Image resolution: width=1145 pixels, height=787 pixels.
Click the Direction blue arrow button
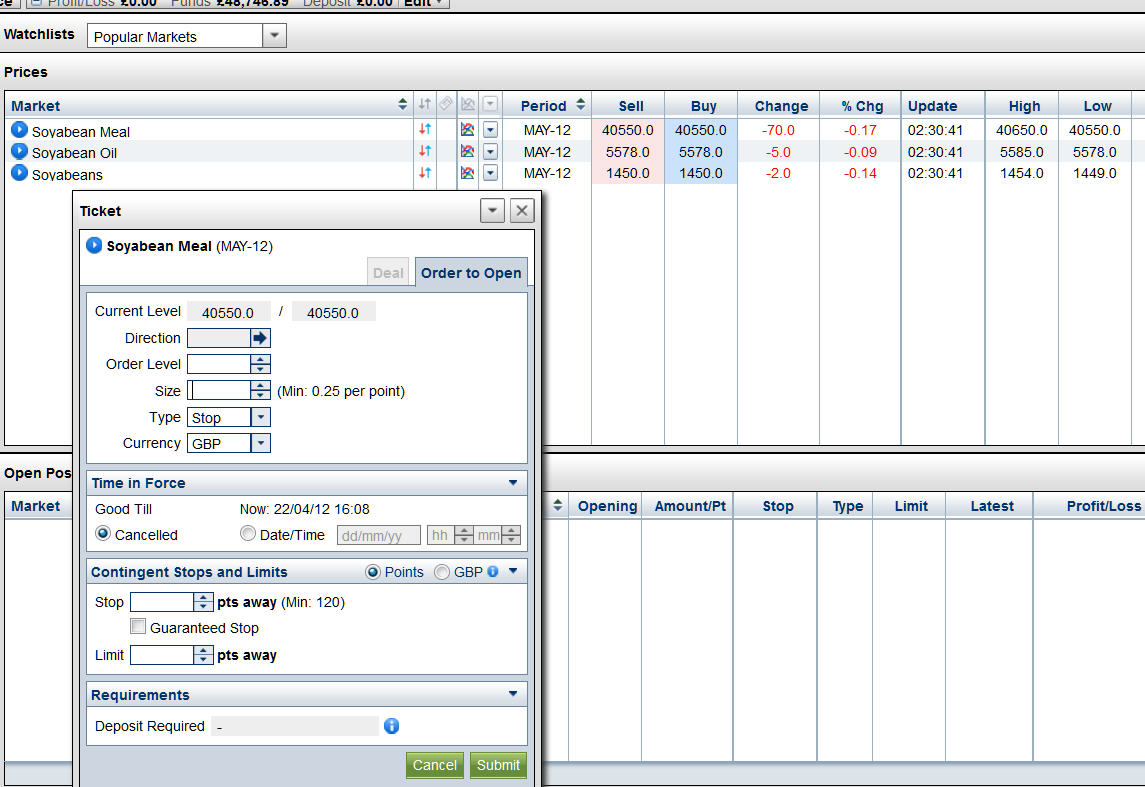(x=260, y=338)
